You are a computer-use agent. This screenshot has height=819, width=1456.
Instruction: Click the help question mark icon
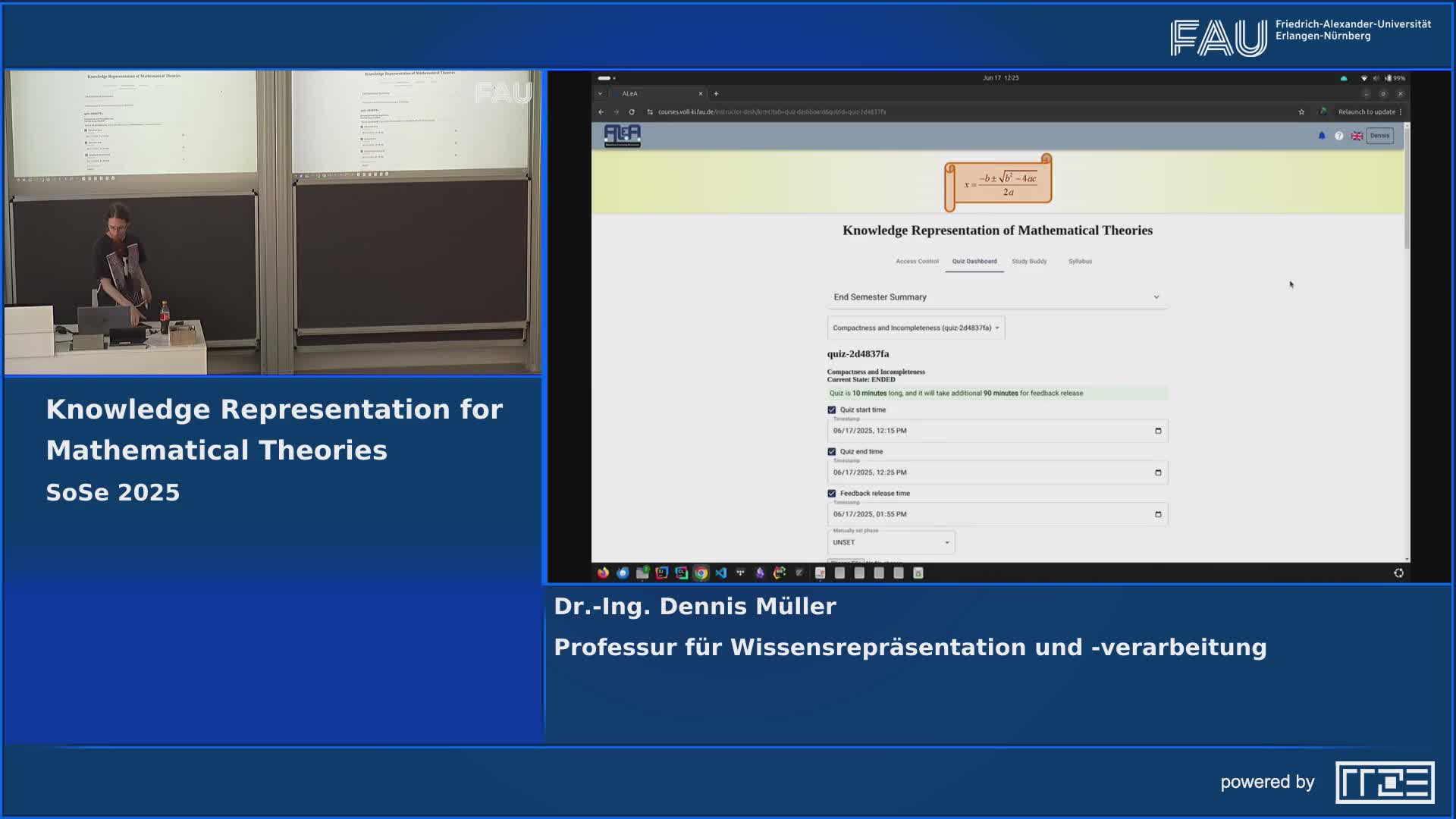1339,136
